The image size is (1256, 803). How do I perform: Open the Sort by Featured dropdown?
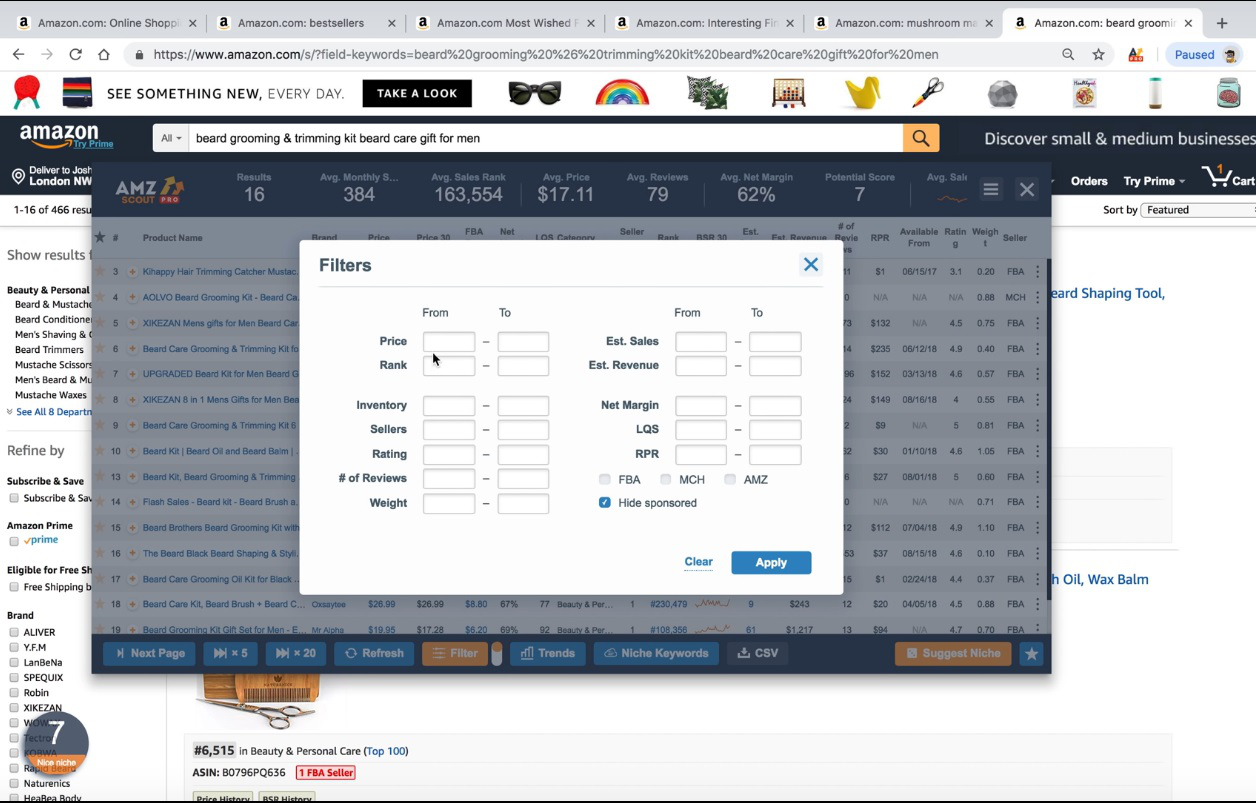[x=1199, y=210]
